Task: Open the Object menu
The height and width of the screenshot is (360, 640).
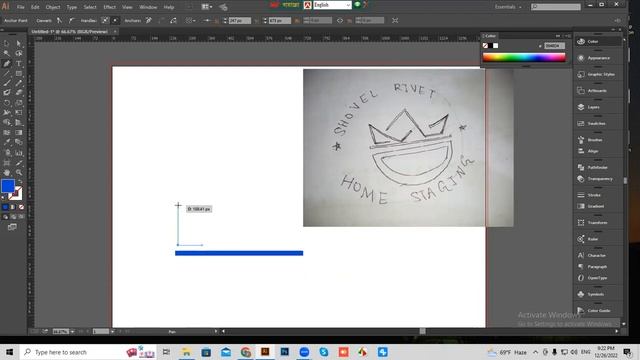Action: [x=53, y=7]
